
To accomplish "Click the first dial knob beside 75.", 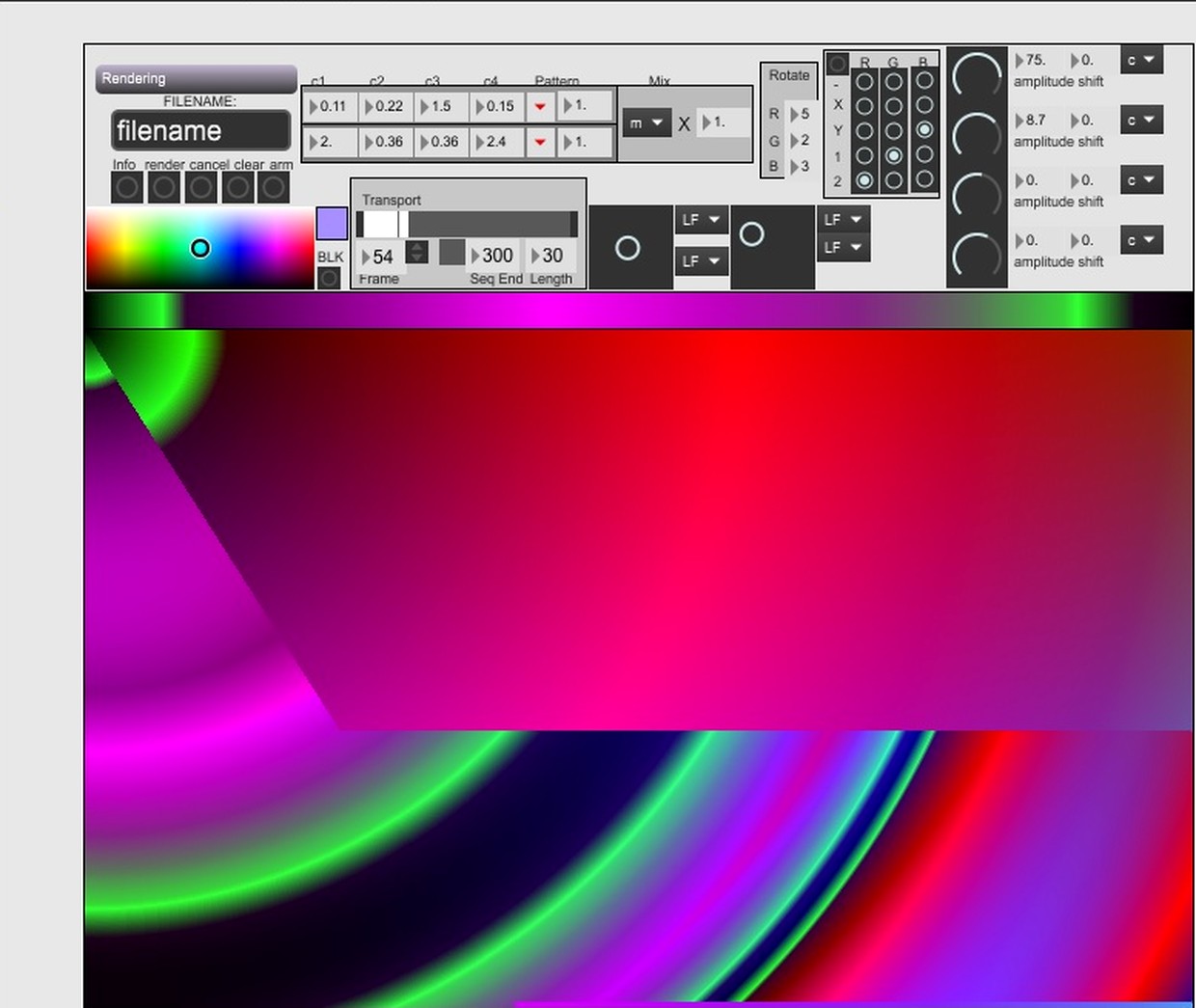I will click(x=977, y=76).
